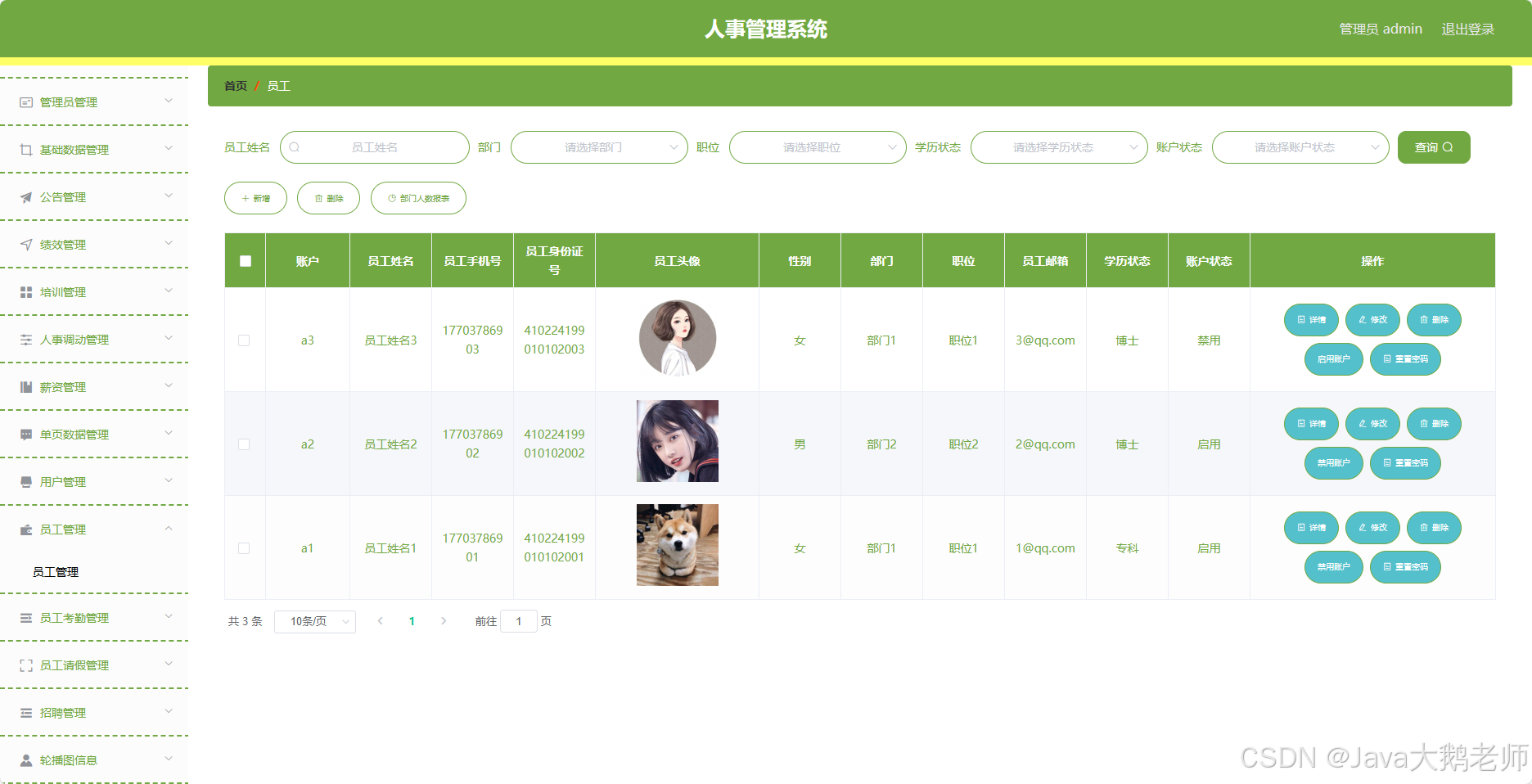Click the detail icon on a1's 详情 button

point(1301,528)
